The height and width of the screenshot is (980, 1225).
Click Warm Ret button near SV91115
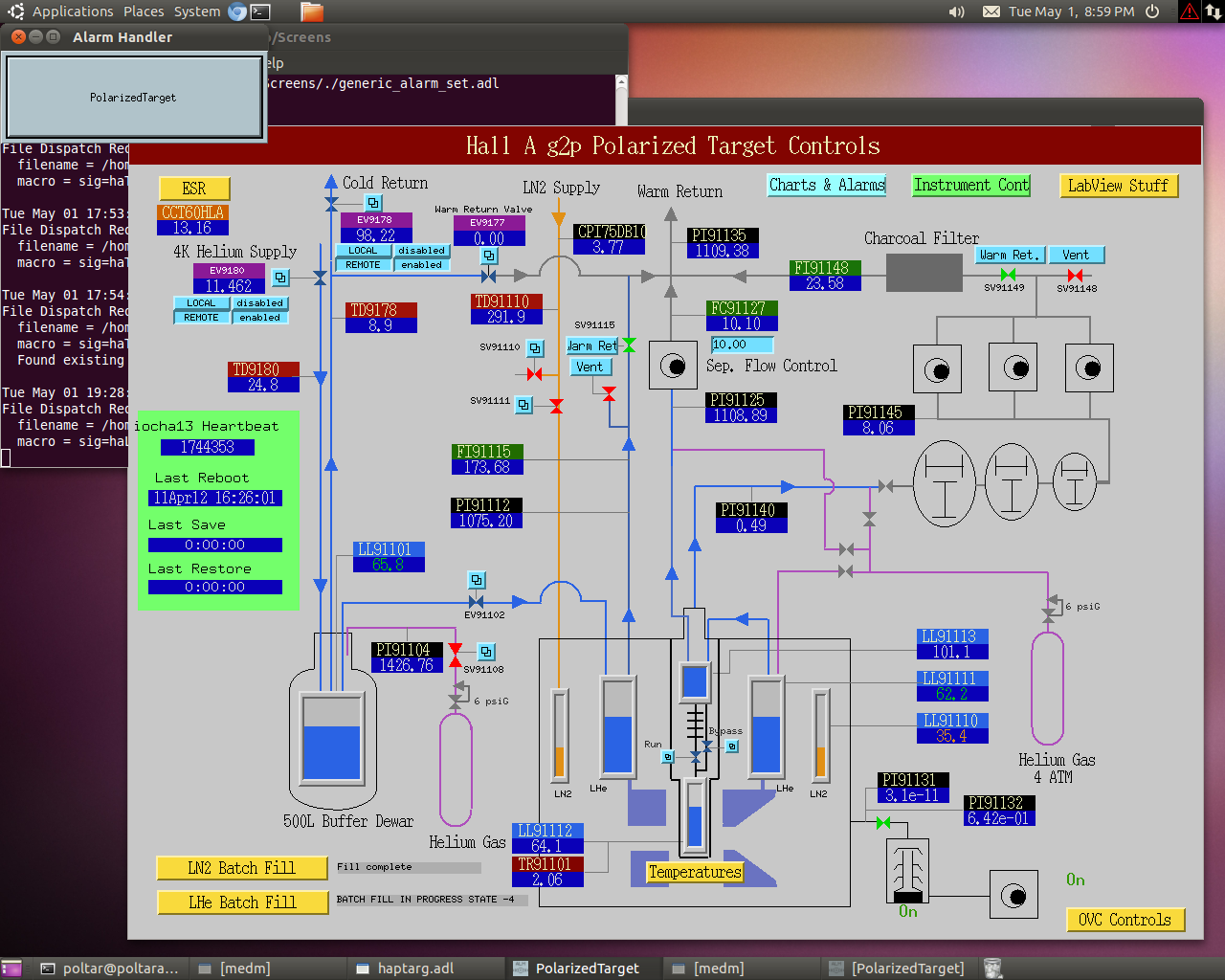[592, 345]
